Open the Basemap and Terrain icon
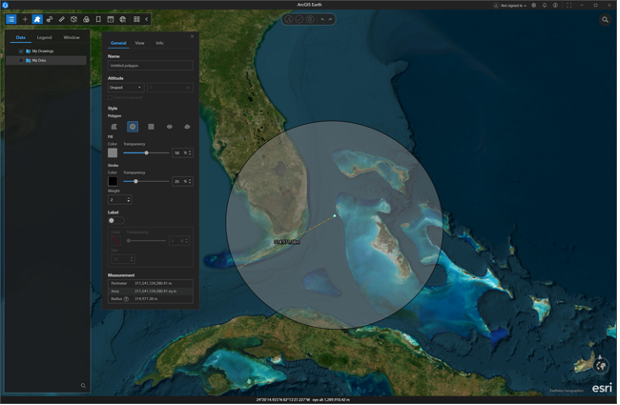The image size is (620, 405). tap(86, 19)
